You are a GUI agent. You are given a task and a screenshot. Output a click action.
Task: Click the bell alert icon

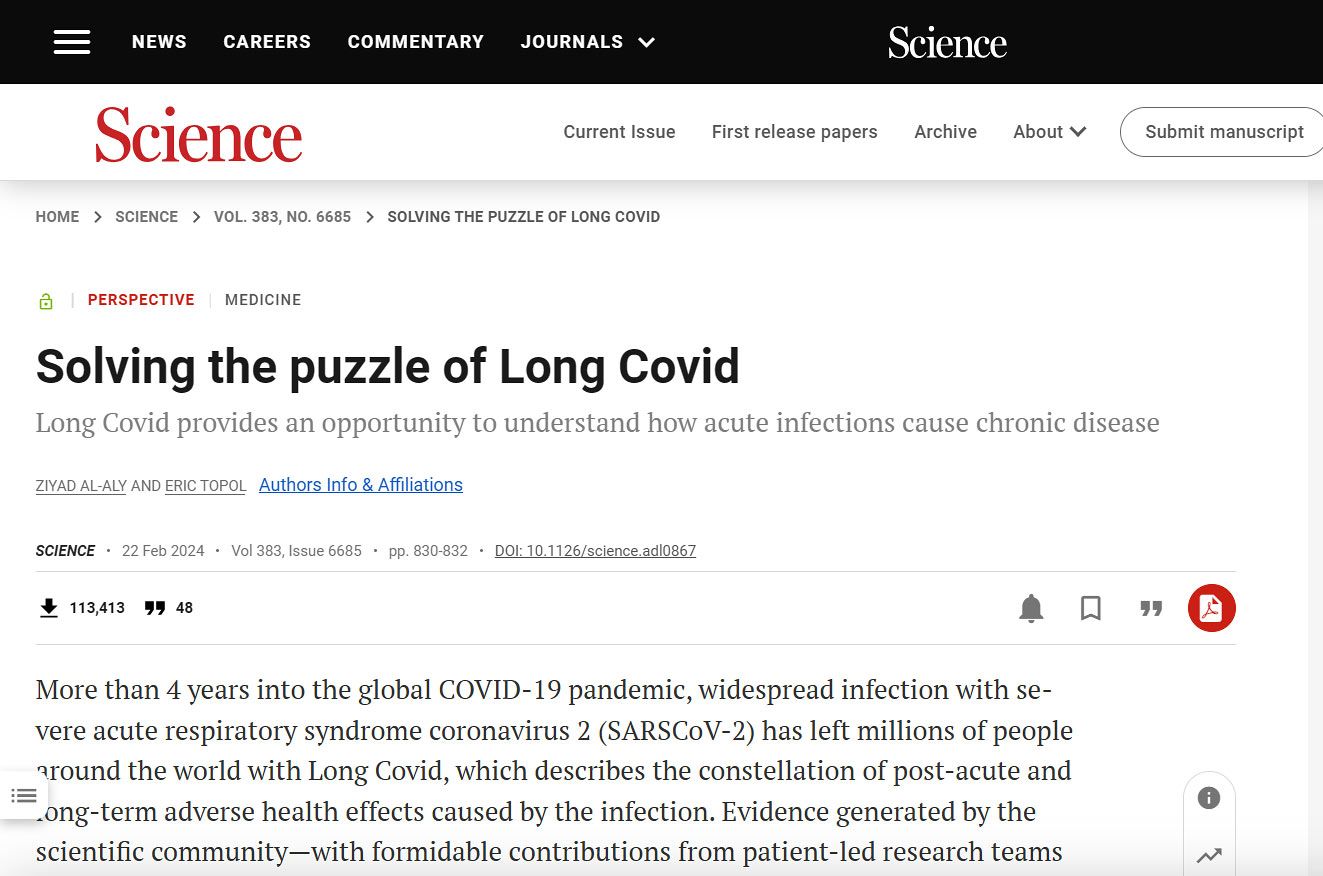point(1031,608)
